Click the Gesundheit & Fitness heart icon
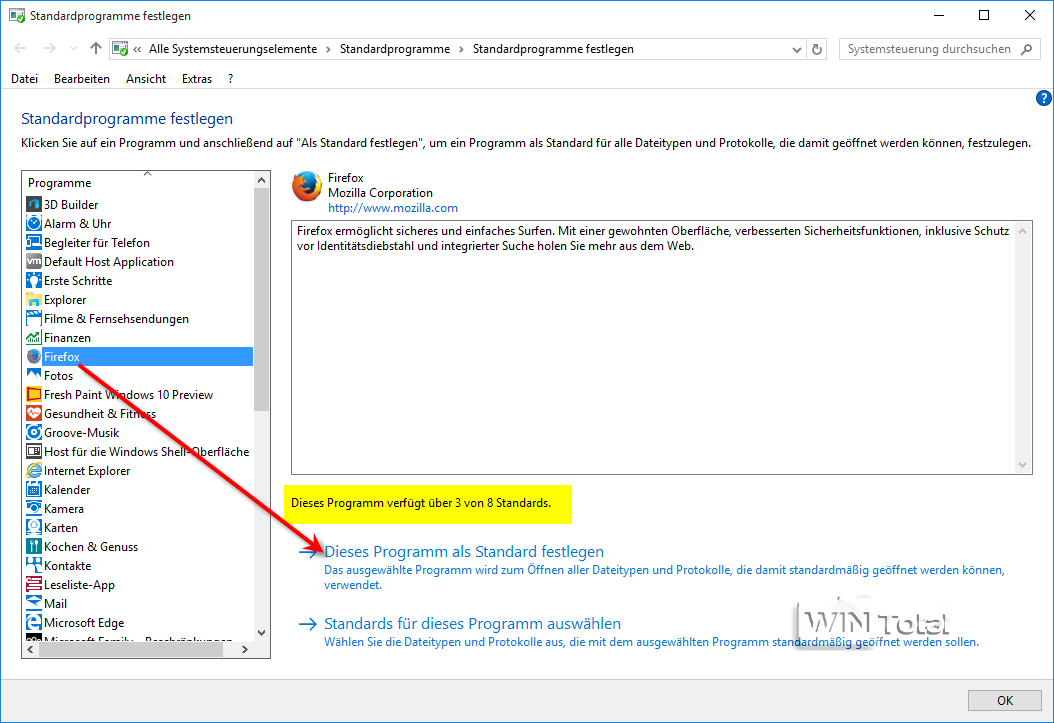1054x723 pixels. click(x=34, y=413)
